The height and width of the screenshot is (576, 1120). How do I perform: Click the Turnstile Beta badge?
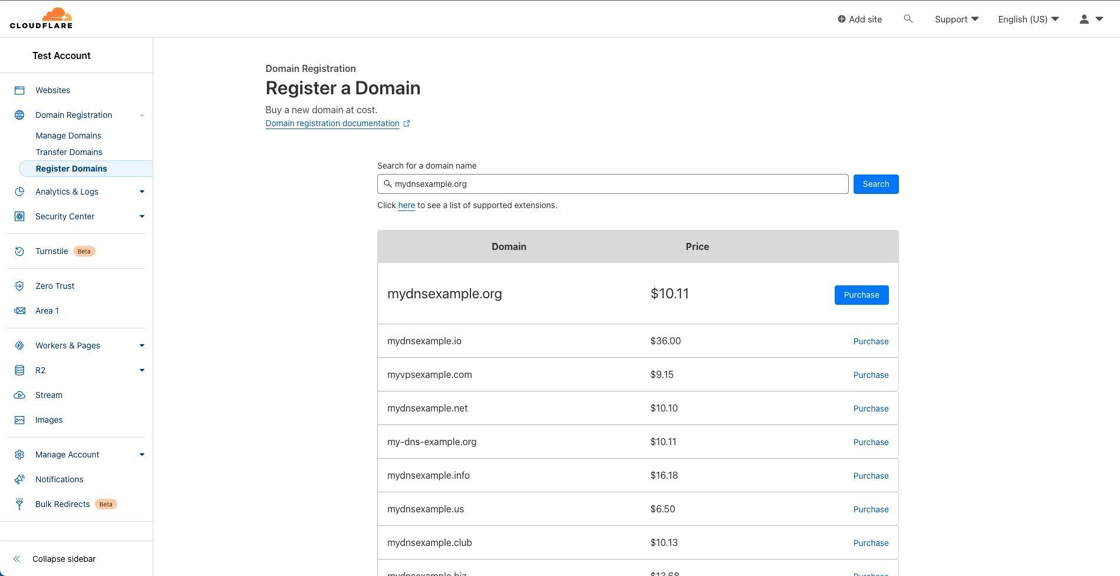tap(84, 252)
